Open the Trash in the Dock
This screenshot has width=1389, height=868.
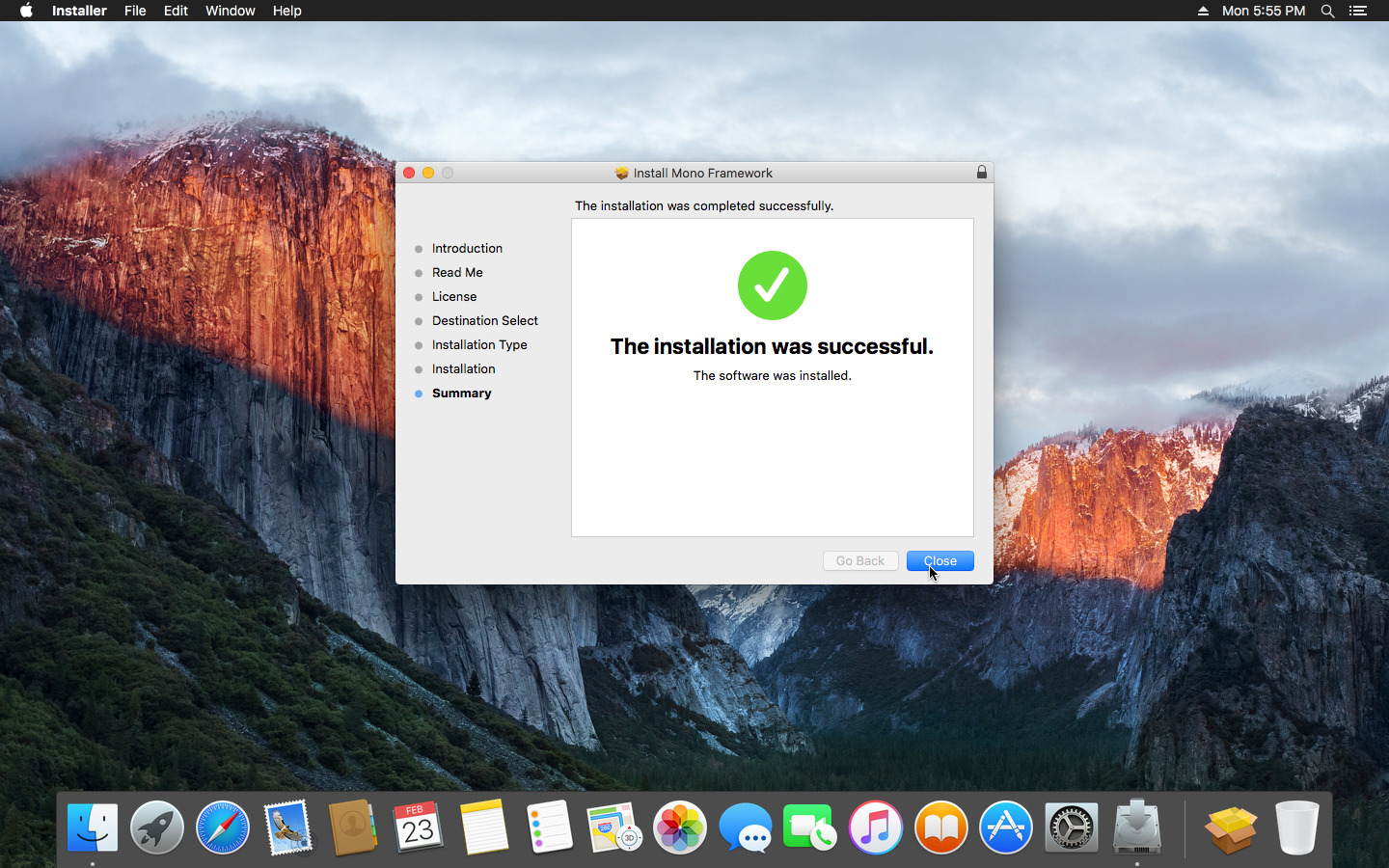[1295, 827]
